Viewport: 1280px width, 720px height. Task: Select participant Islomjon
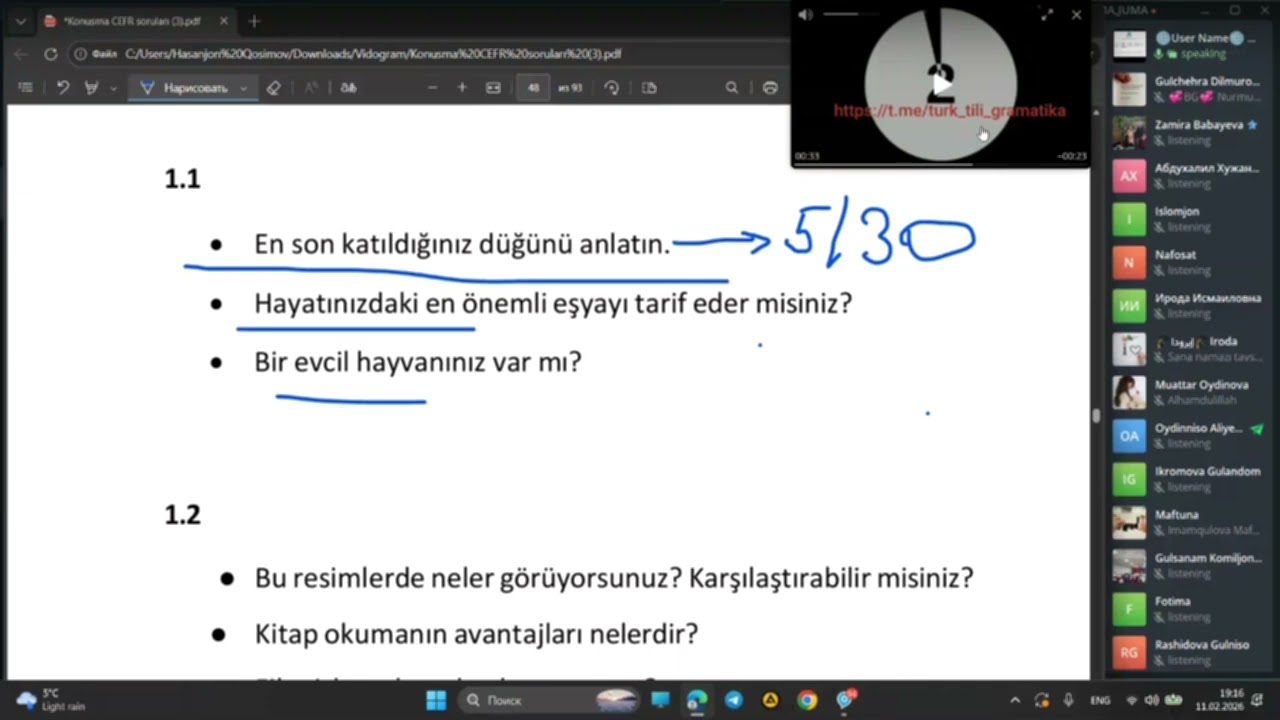(x=1187, y=219)
